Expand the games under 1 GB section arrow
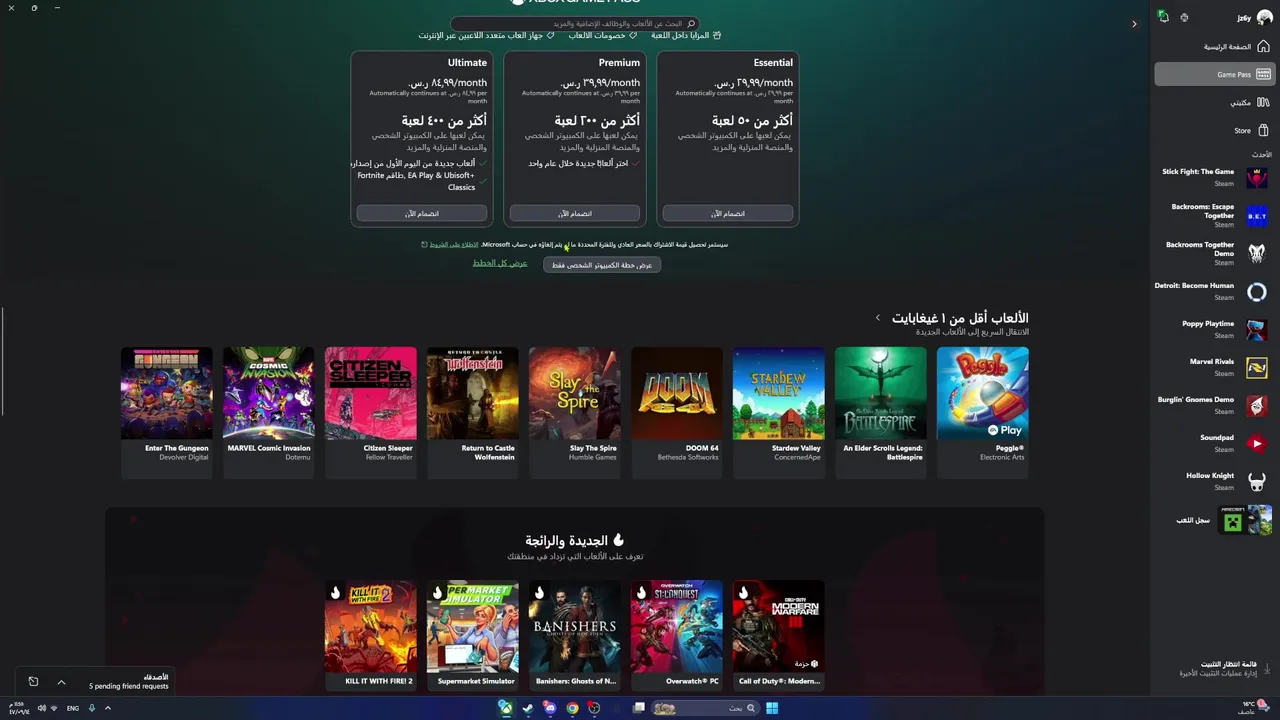 pyautogui.click(x=877, y=318)
